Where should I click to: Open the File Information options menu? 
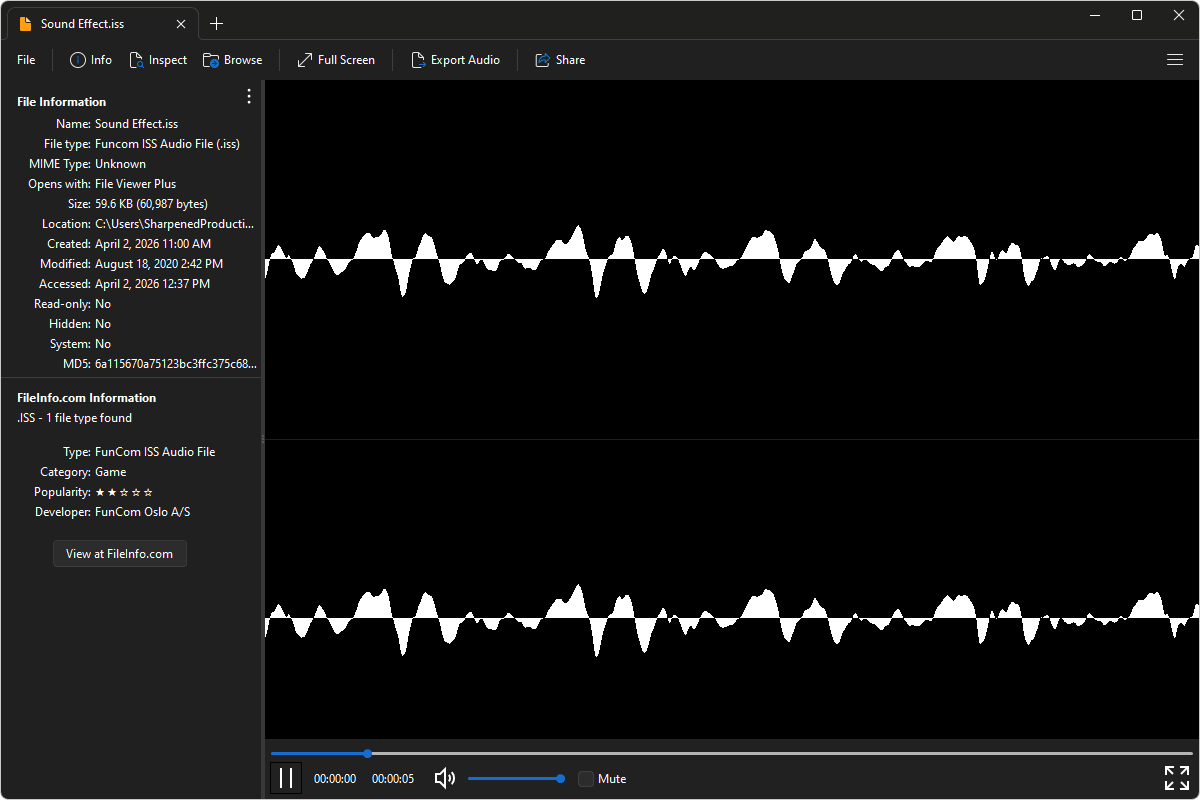pyautogui.click(x=248, y=95)
